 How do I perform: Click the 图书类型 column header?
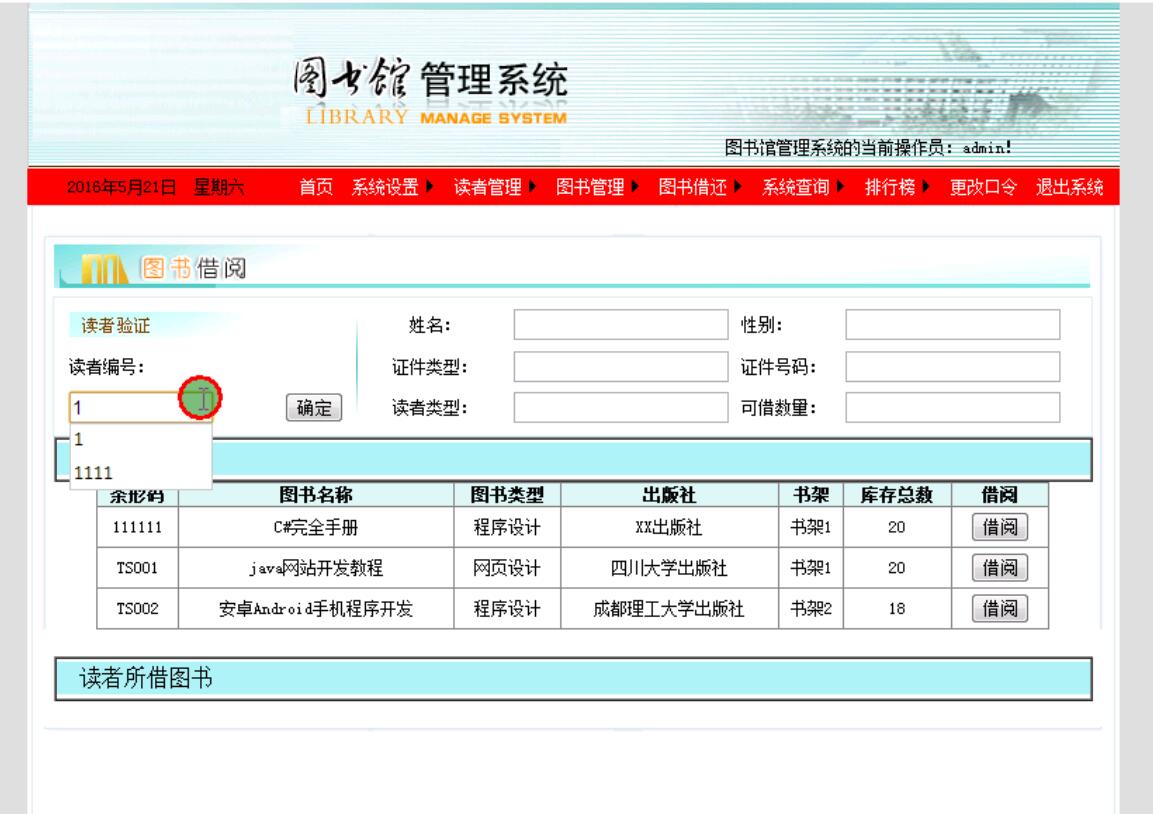click(x=507, y=495)
